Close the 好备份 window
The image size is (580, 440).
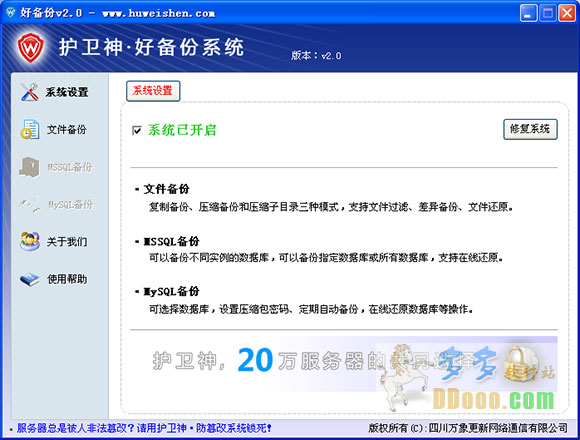(x=567, y=13)
